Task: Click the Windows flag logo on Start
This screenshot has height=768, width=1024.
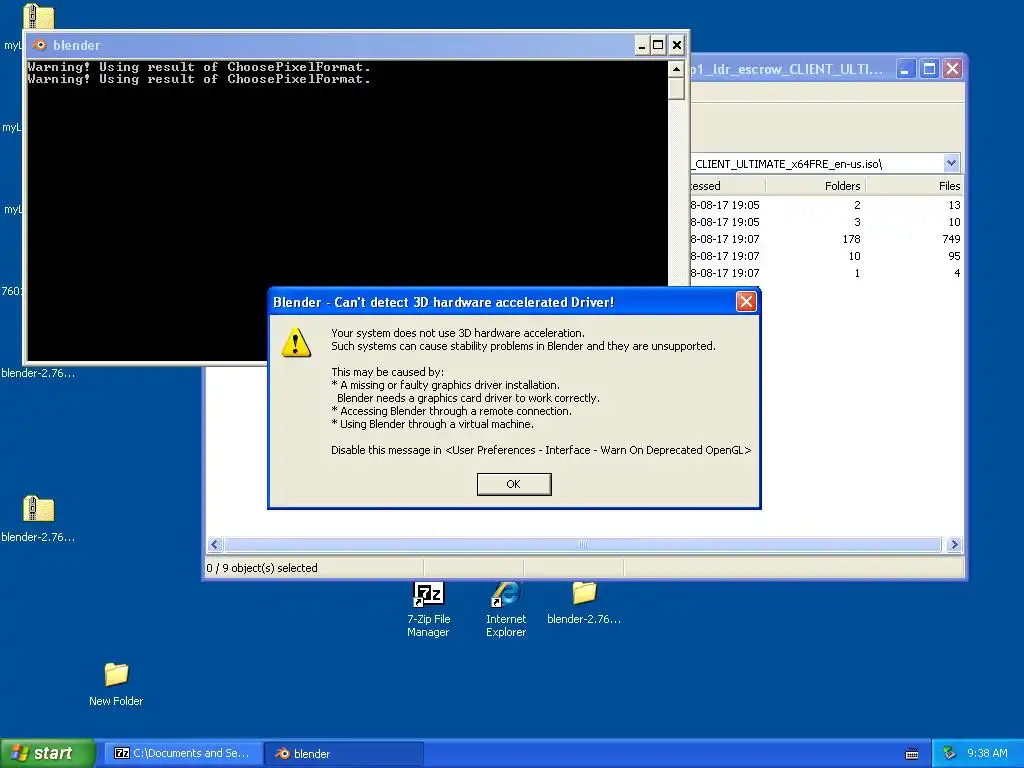Action: (19, 753)
